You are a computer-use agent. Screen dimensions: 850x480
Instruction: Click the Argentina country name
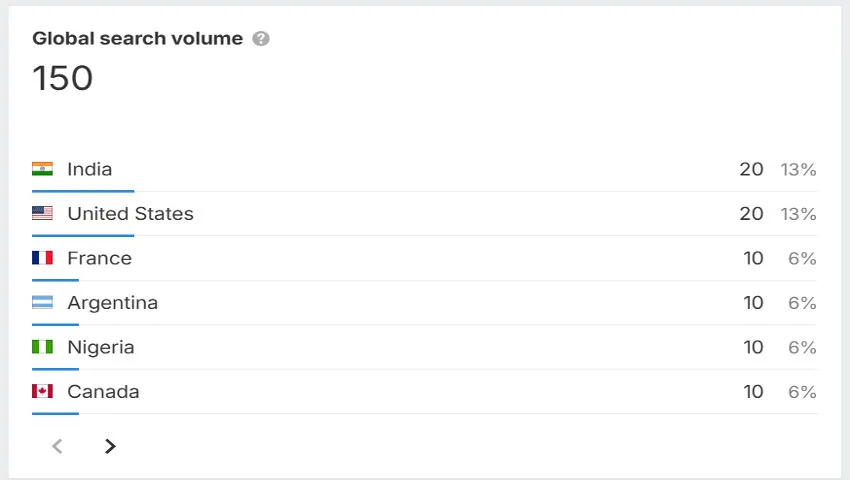point(112,302)
